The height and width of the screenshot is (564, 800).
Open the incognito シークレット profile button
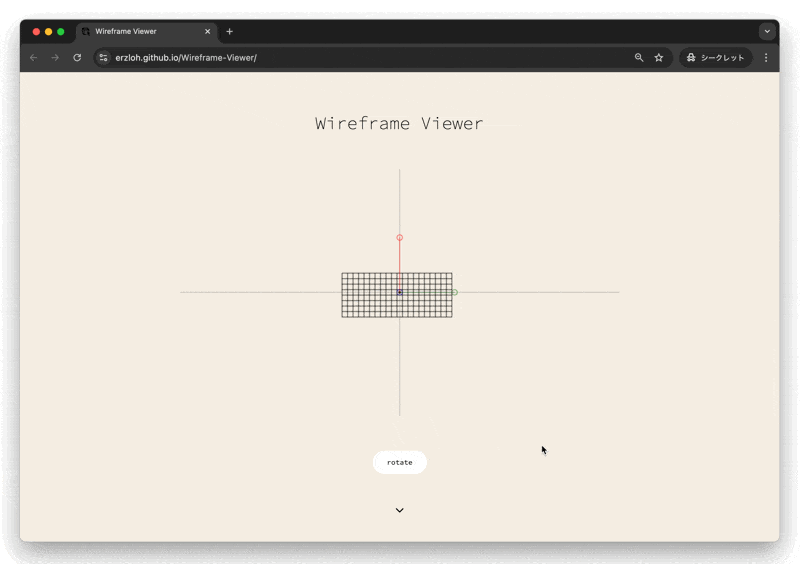point(715,58)
